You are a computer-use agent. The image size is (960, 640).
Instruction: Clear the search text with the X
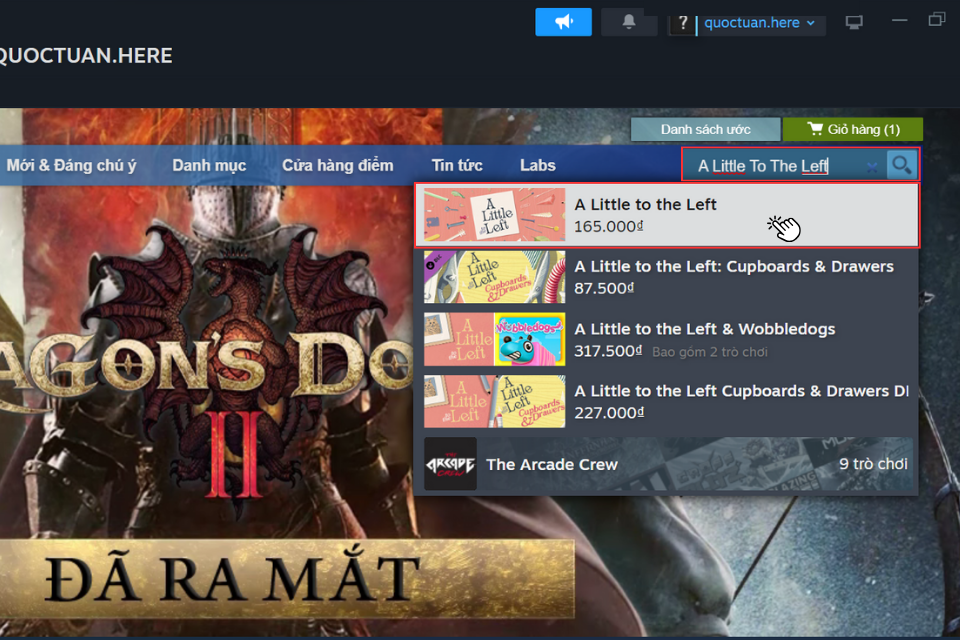[x=872, y=167]
